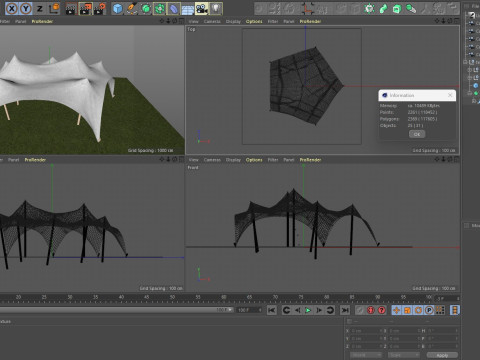Step forward one frame
This screenshot has width=480, height=360.
(x=319, y=310)
